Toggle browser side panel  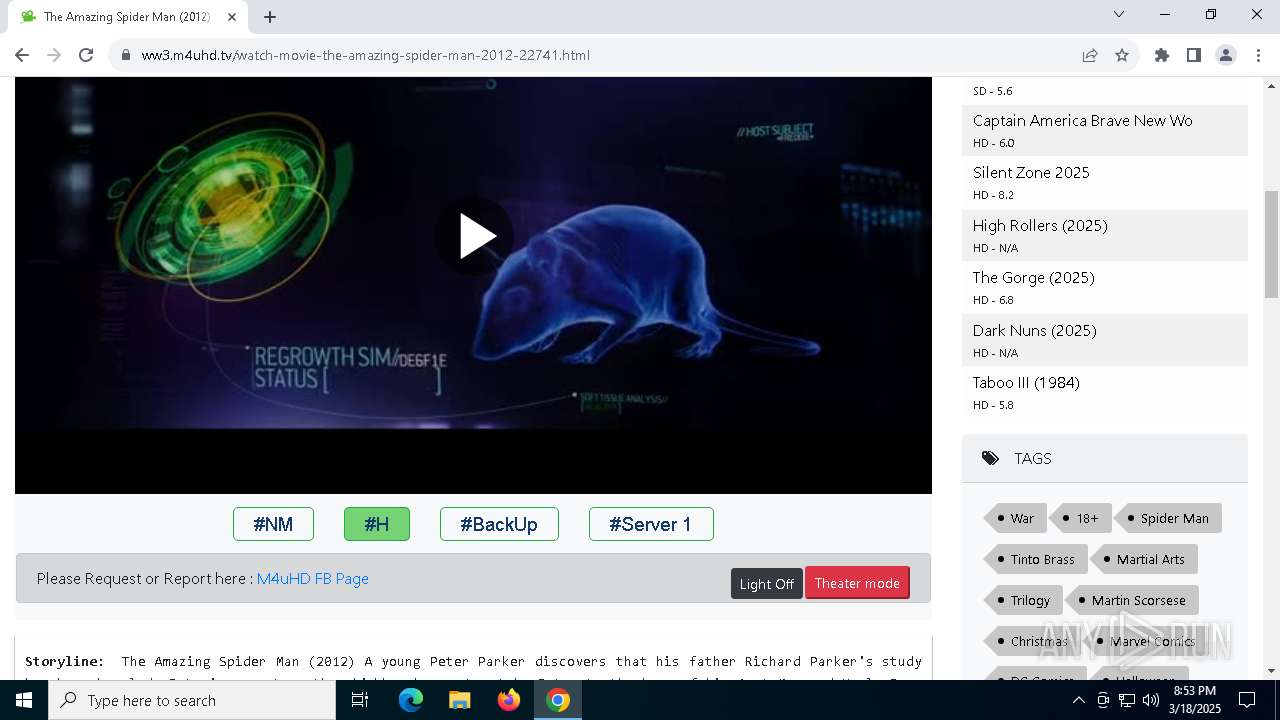click(1194, 55)
